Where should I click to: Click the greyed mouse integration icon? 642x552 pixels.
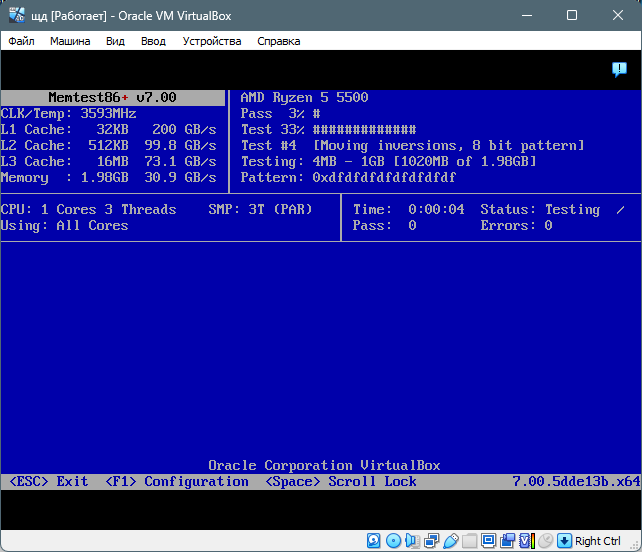[547, 541]
